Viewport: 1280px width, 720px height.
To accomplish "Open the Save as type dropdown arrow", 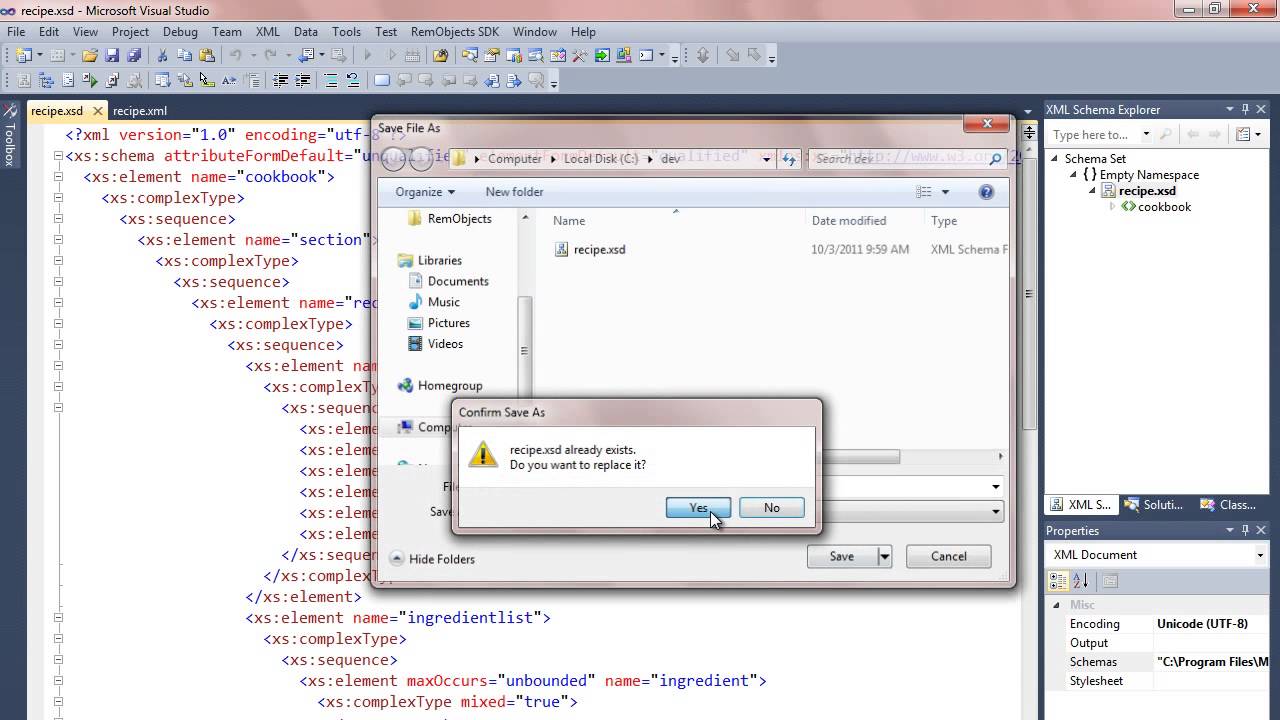I will [996, 511].
